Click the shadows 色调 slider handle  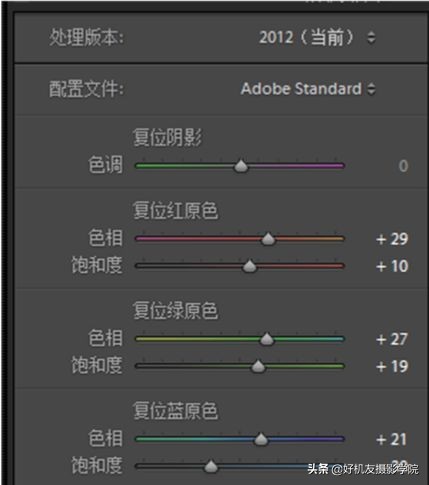tap(241, 166)
